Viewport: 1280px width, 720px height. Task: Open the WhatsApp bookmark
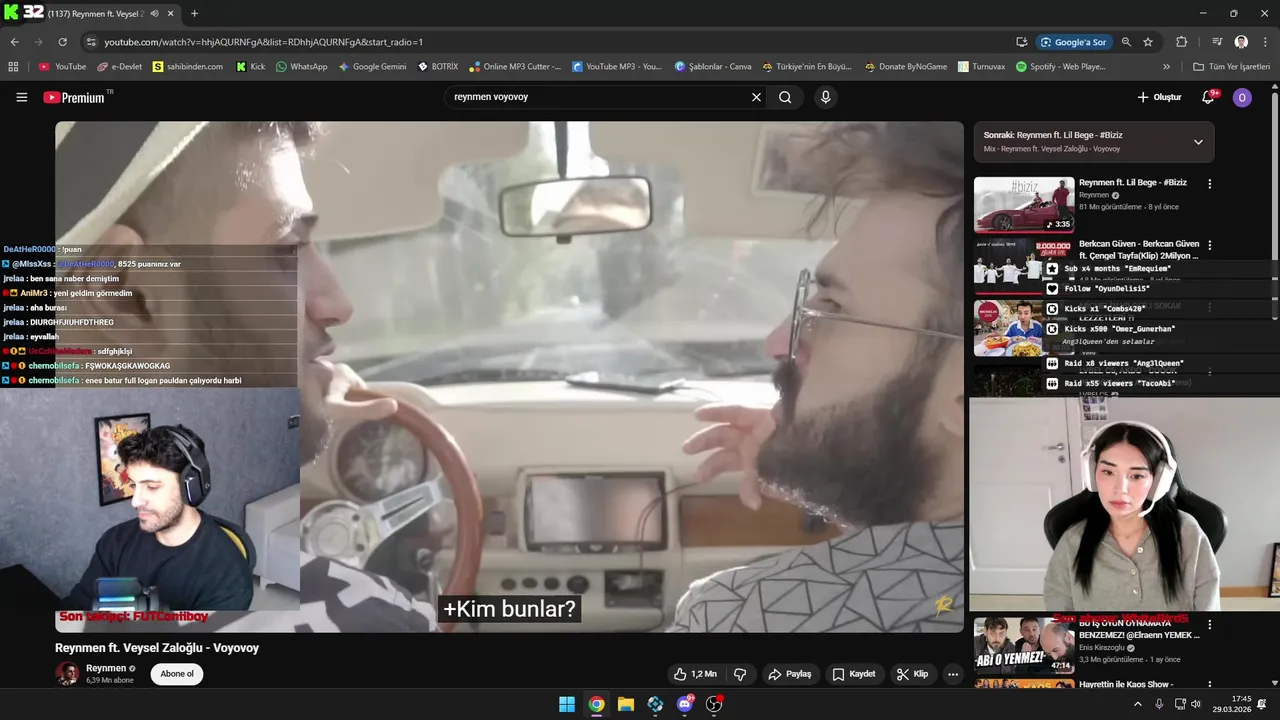(x=301, y=67)
